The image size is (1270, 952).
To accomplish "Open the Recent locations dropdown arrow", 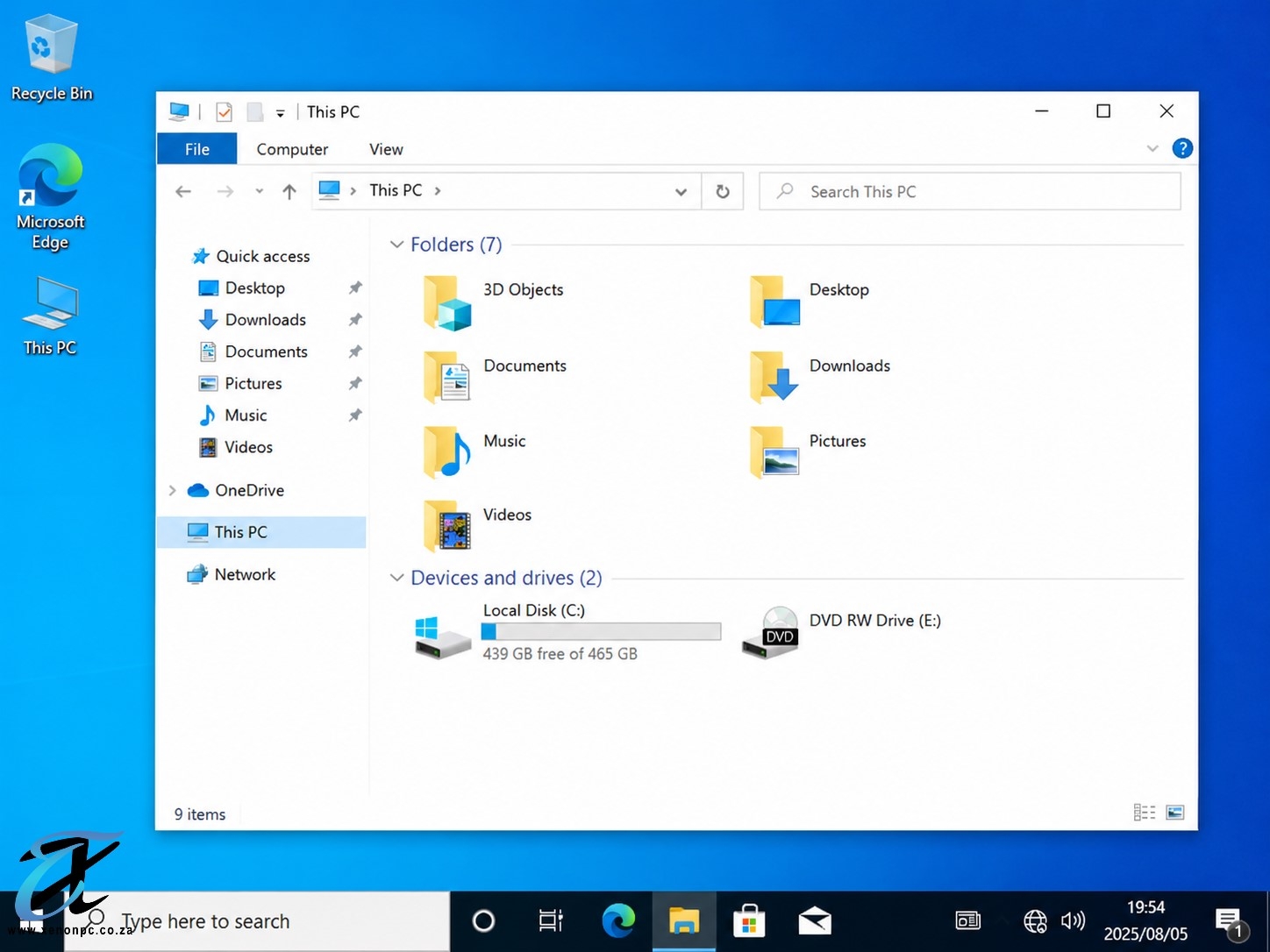I will point(259,191).
